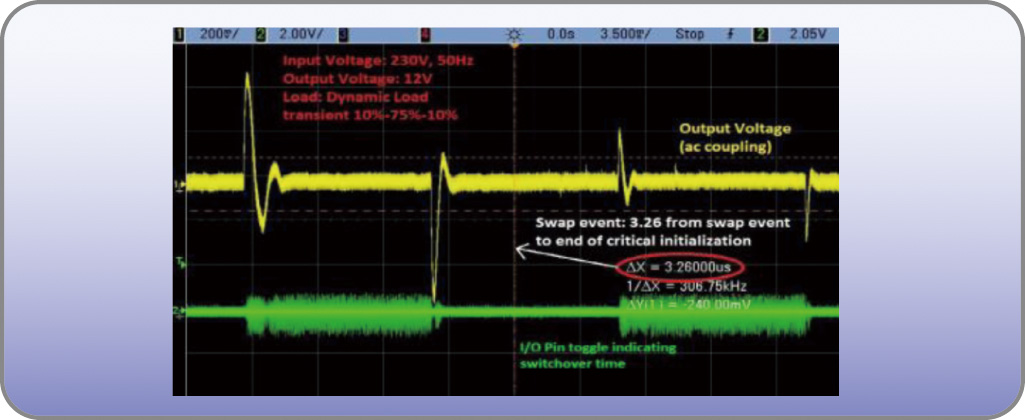
Task: Click the trigger level marker on left edge
Action: tap(178, 263)
